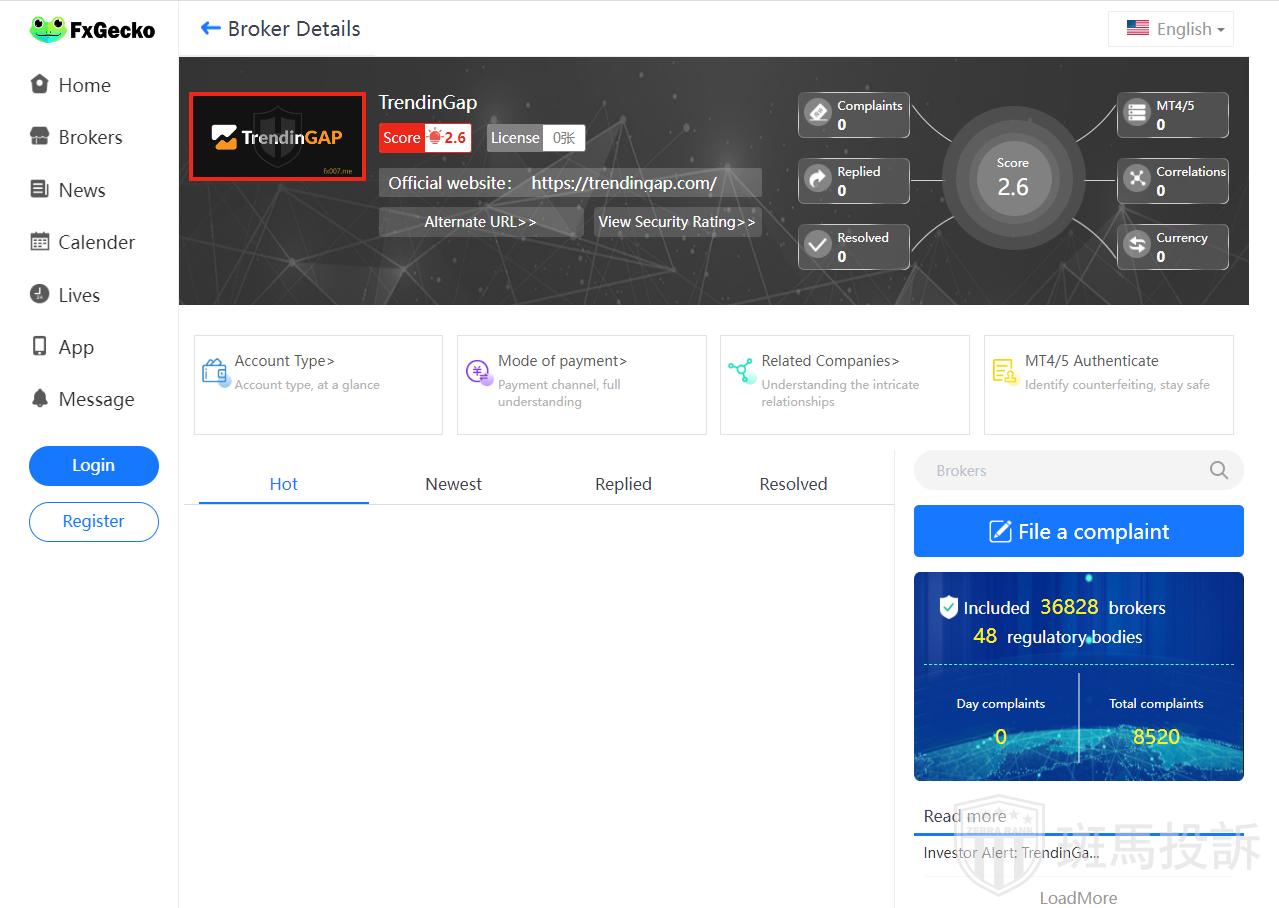
Task: Click the FxGecko frog logo
Action: [x=47, y=30]
